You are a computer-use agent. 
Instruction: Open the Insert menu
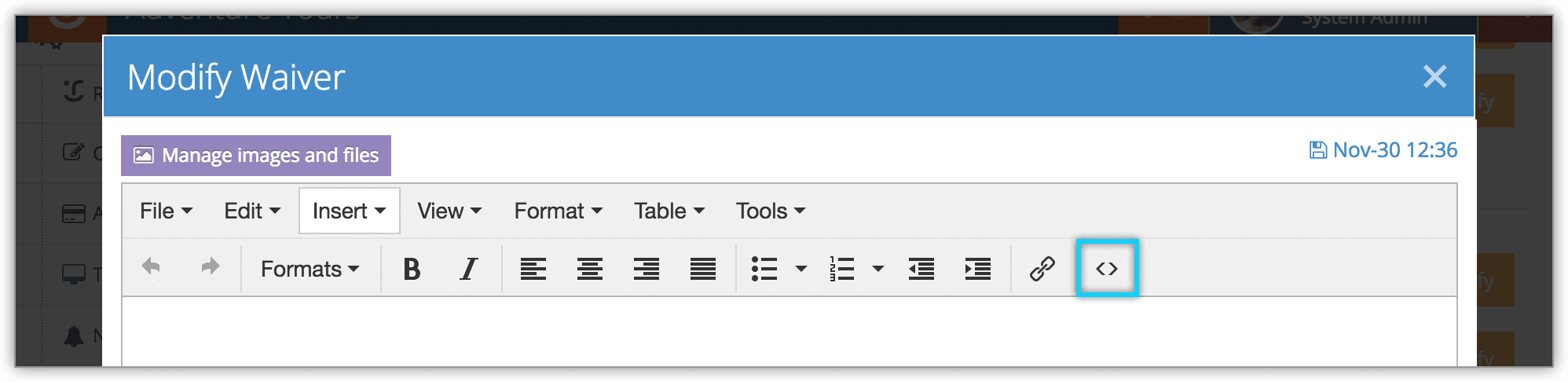349,211
